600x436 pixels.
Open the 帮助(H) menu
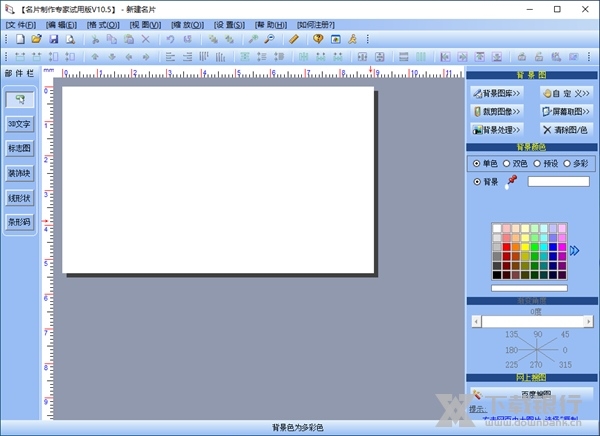(271, 25)
